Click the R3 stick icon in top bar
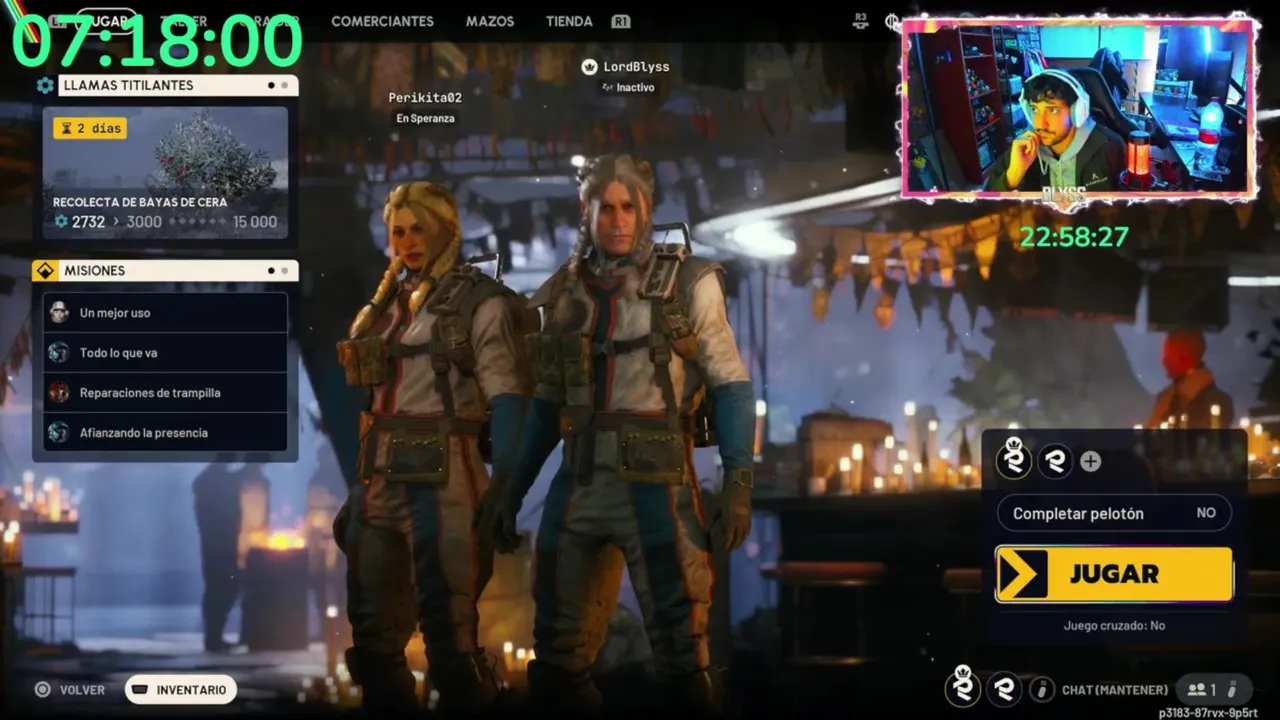This screenshot has height=720, width=1280. (x=860, y=21)
